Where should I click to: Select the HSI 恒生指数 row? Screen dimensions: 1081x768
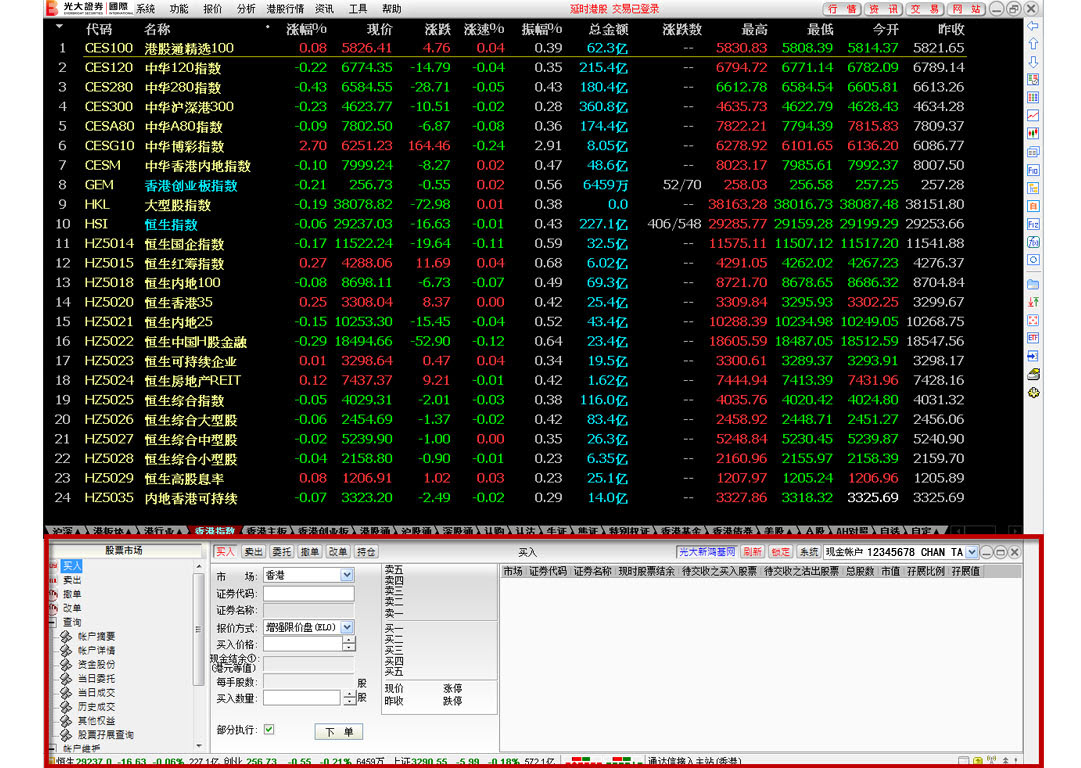(509, 224)
